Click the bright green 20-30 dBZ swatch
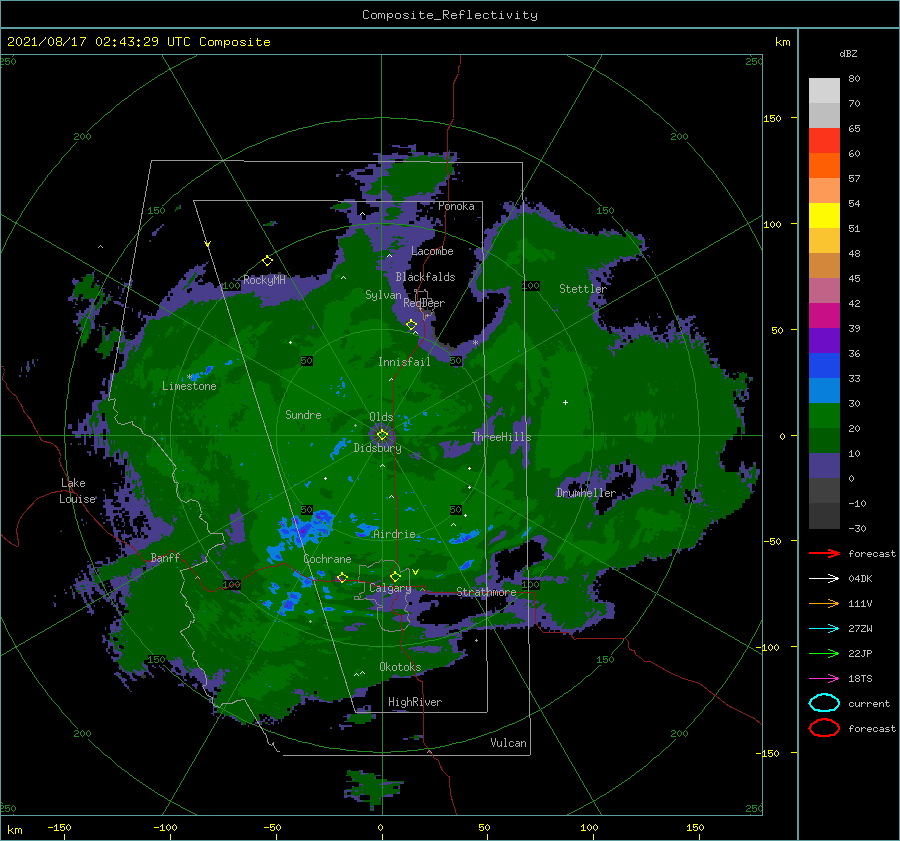This screenshot has height=841, width=900. tap(824, 415)
